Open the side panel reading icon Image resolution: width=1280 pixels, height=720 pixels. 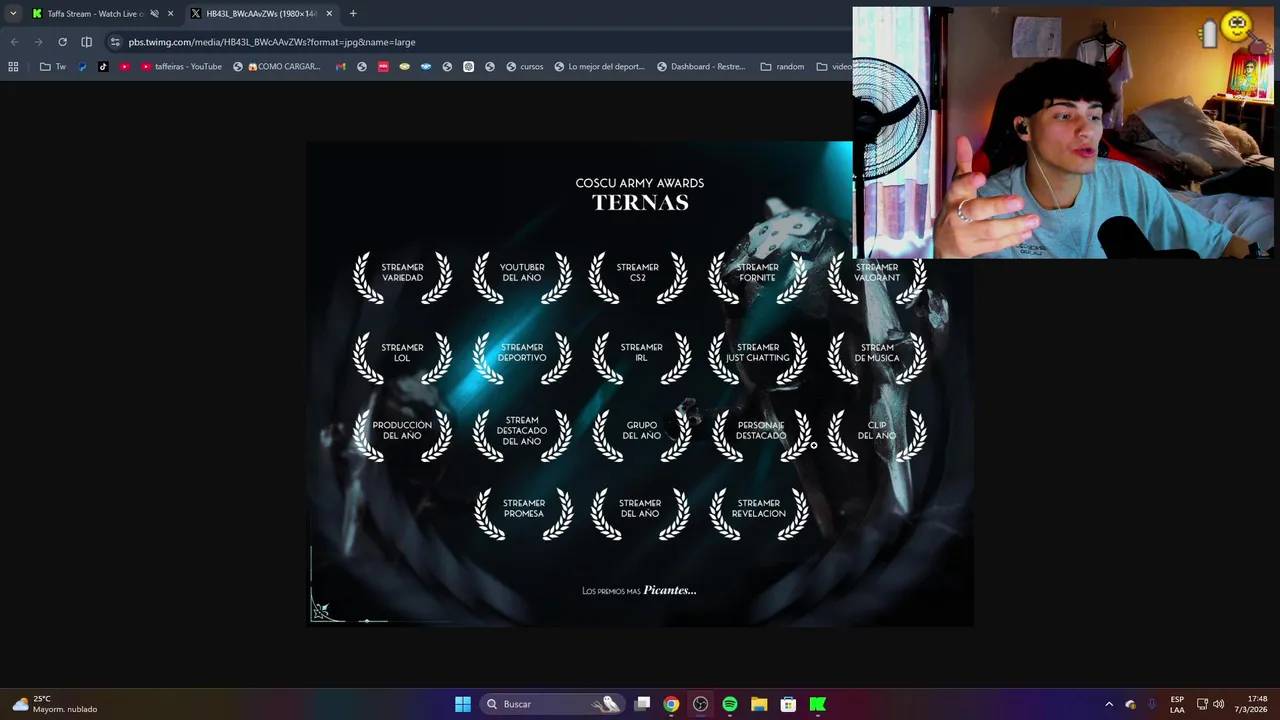[x=86, y=42]
